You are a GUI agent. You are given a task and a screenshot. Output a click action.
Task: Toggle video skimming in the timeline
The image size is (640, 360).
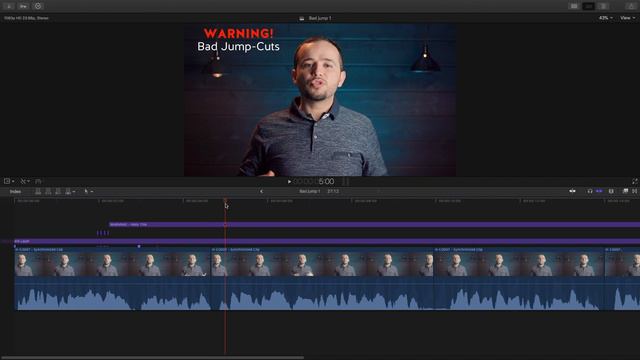click(x=572, y=191)
